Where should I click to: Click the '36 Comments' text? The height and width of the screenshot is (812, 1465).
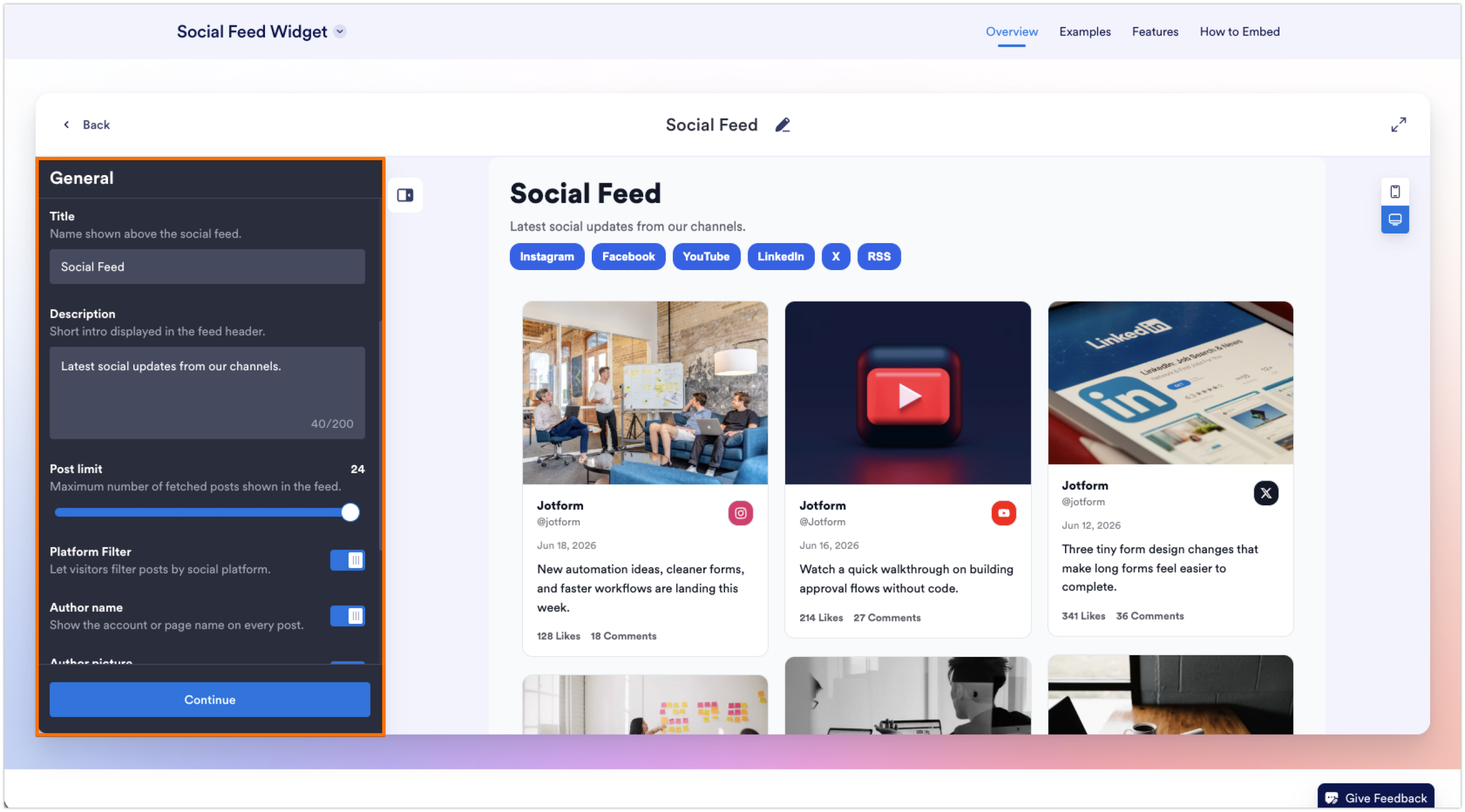tap(1150, 616)
